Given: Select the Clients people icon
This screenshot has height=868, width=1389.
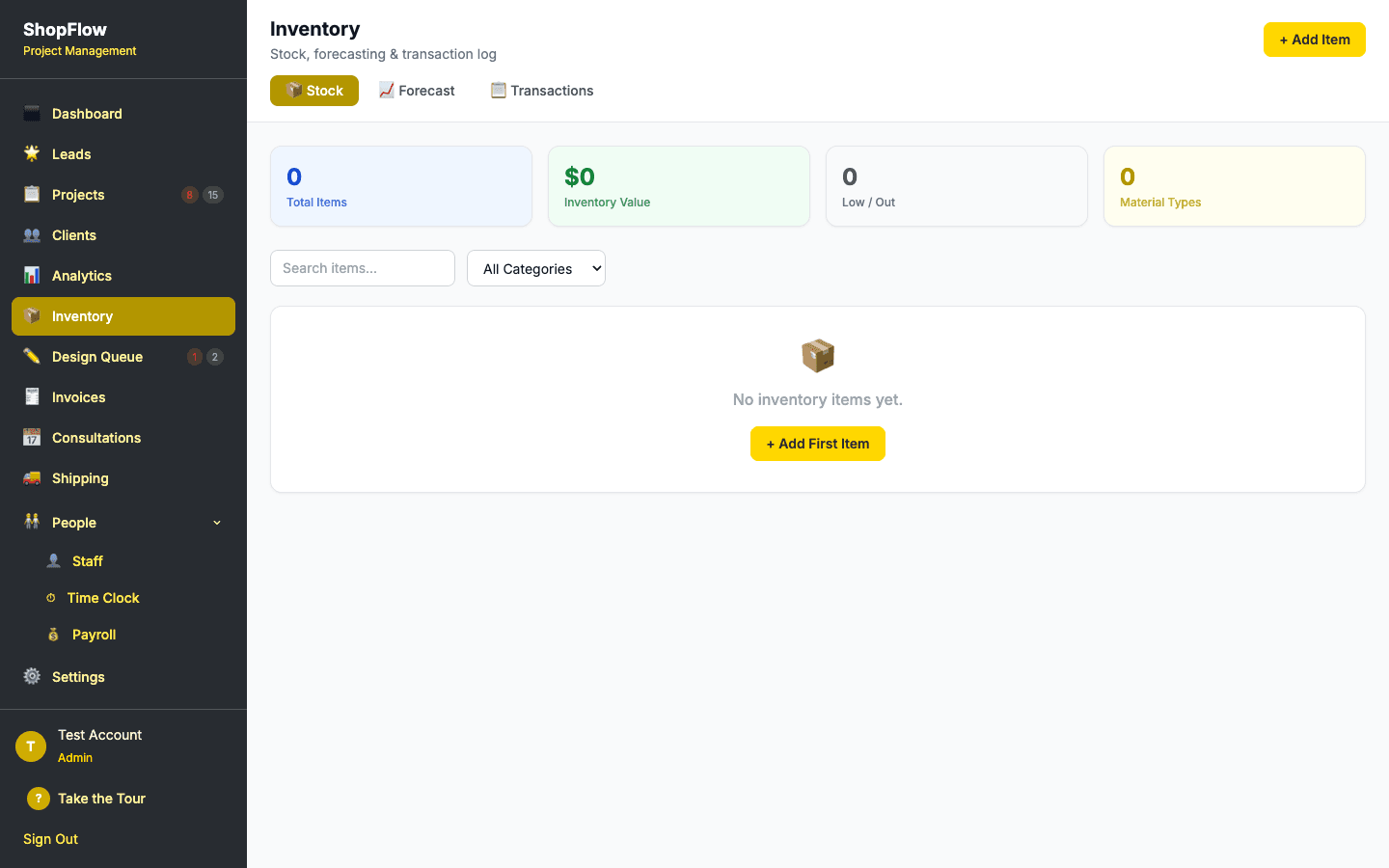Looking at the screenshot, I should pyautogui.click(x=32, y=235).
